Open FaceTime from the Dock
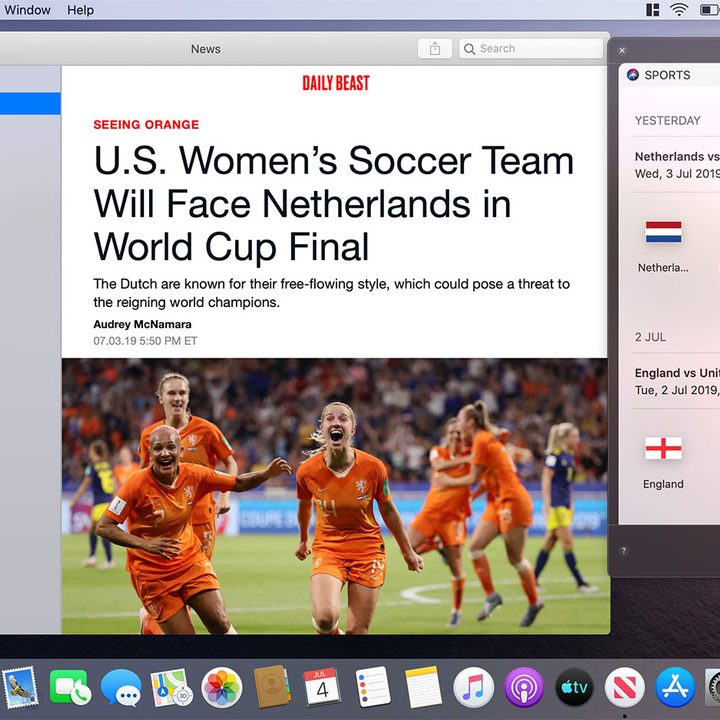This screenshot has height=720, width=720. pos(70,687)
